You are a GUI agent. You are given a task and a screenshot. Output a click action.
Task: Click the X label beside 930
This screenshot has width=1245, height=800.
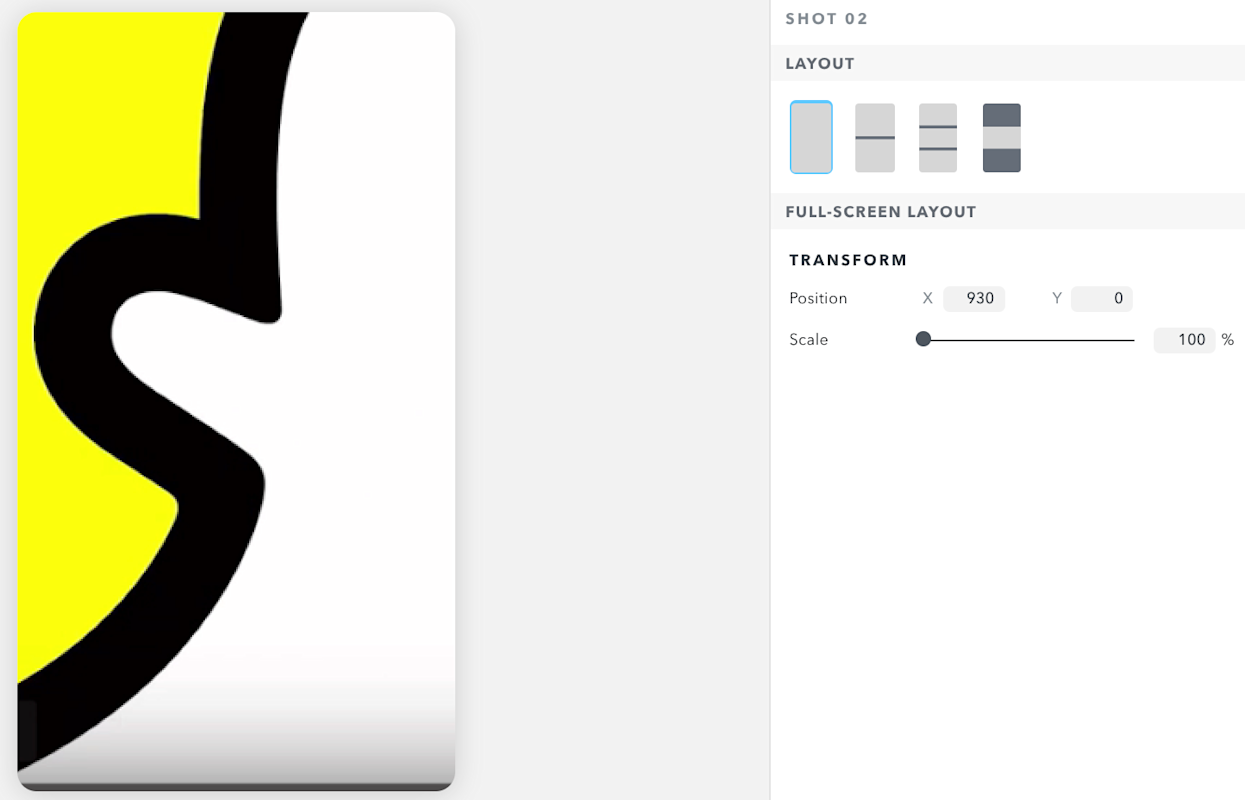[928, 298]
